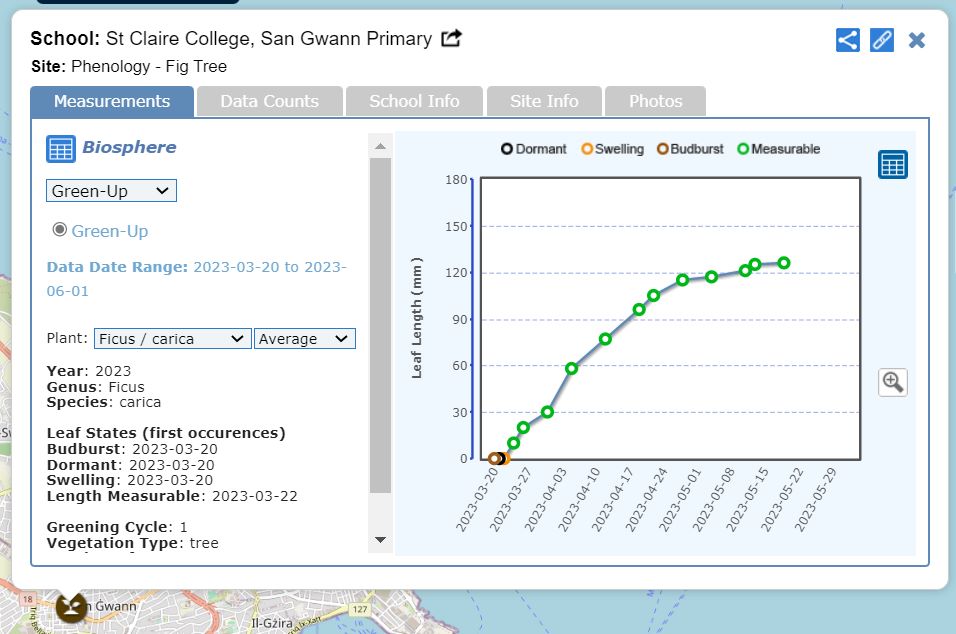The image size is (956, 634).
Task: Expand the Ficus / carica plant dropdown
Action: [x=172, y=339]
